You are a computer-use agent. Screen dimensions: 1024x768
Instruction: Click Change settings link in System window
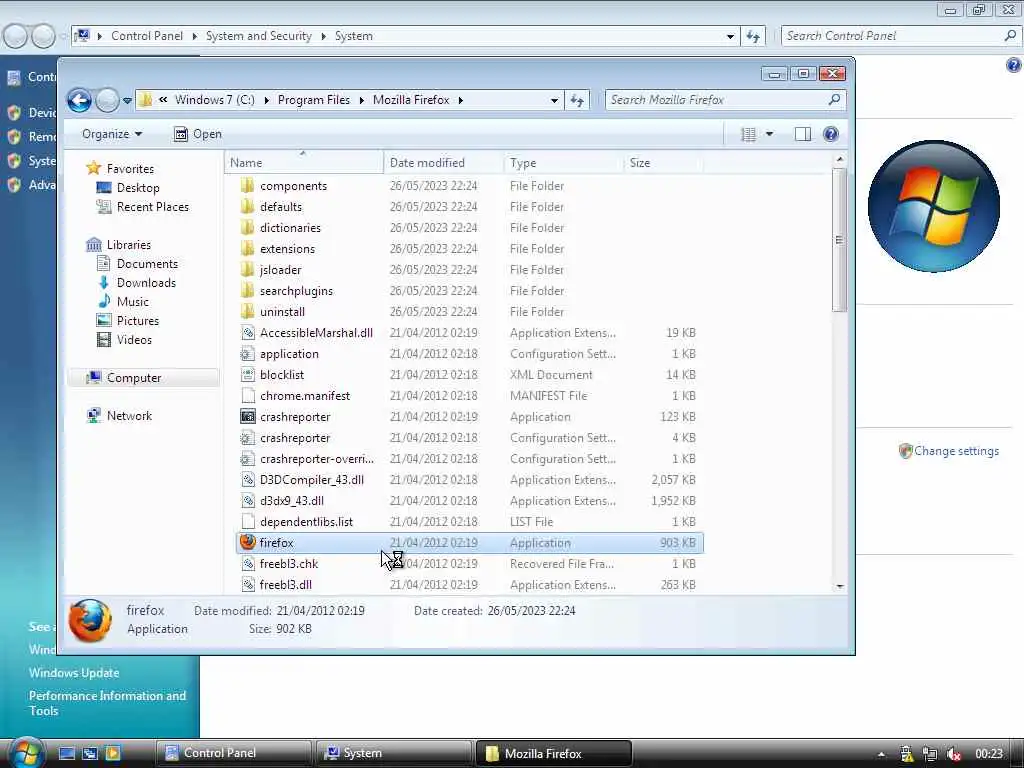tap(956, 451)
